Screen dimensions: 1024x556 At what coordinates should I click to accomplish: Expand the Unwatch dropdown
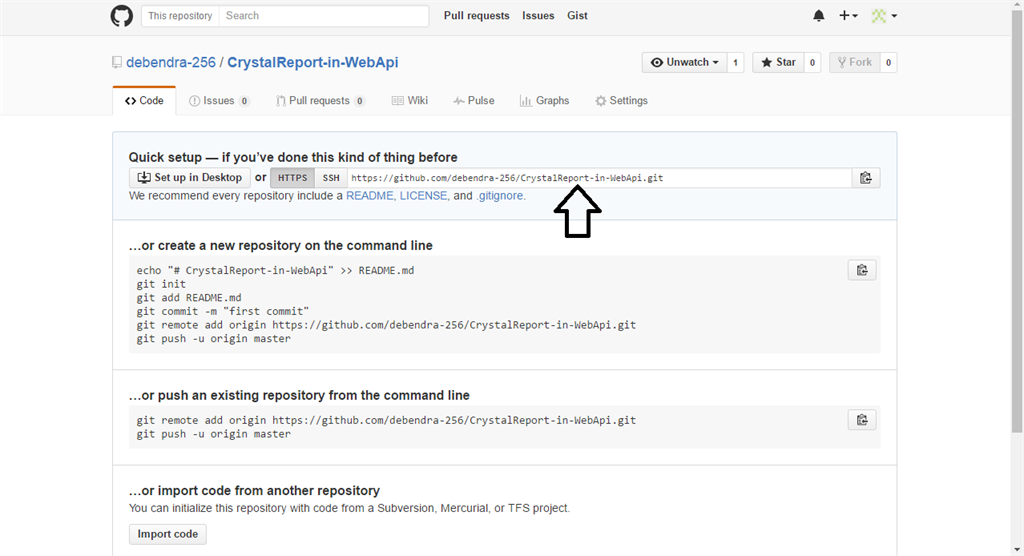pos(684,63)
